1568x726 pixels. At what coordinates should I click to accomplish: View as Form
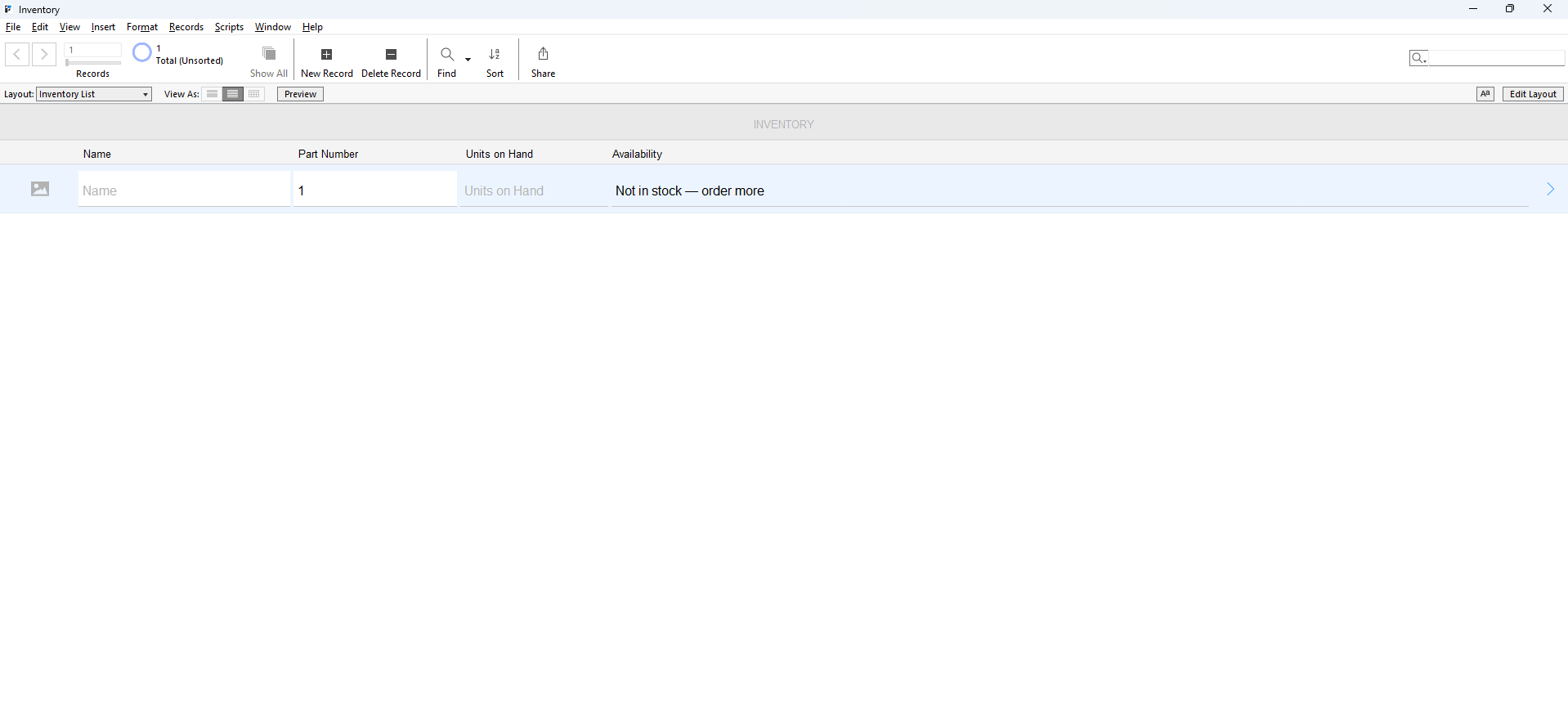click(x=212, y=94)
